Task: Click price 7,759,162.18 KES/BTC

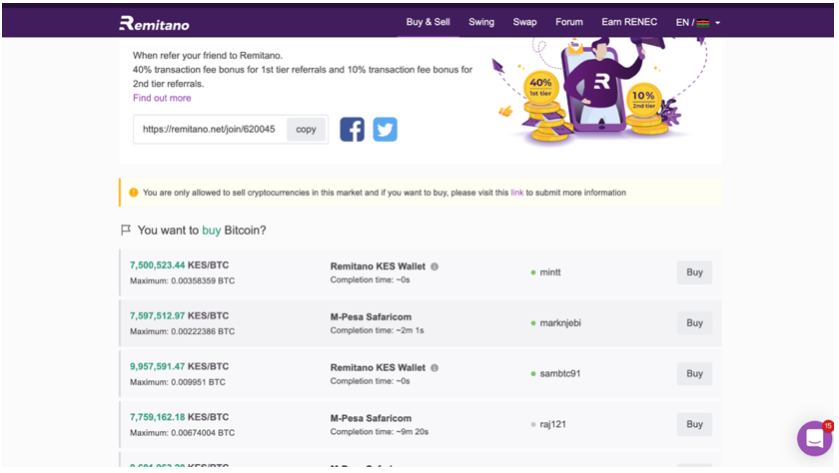Action: tap(179, 417)
